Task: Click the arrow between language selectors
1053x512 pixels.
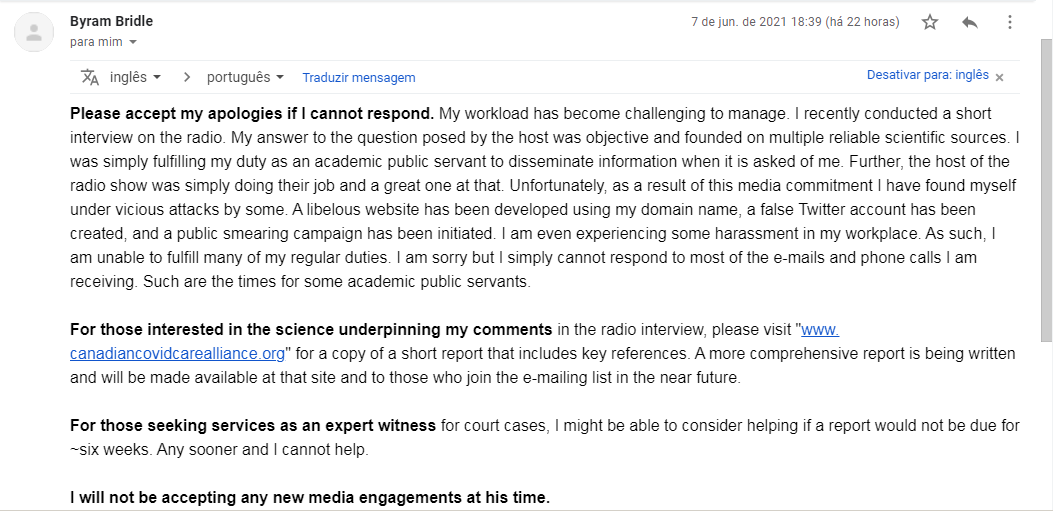Action: point(187,77)
